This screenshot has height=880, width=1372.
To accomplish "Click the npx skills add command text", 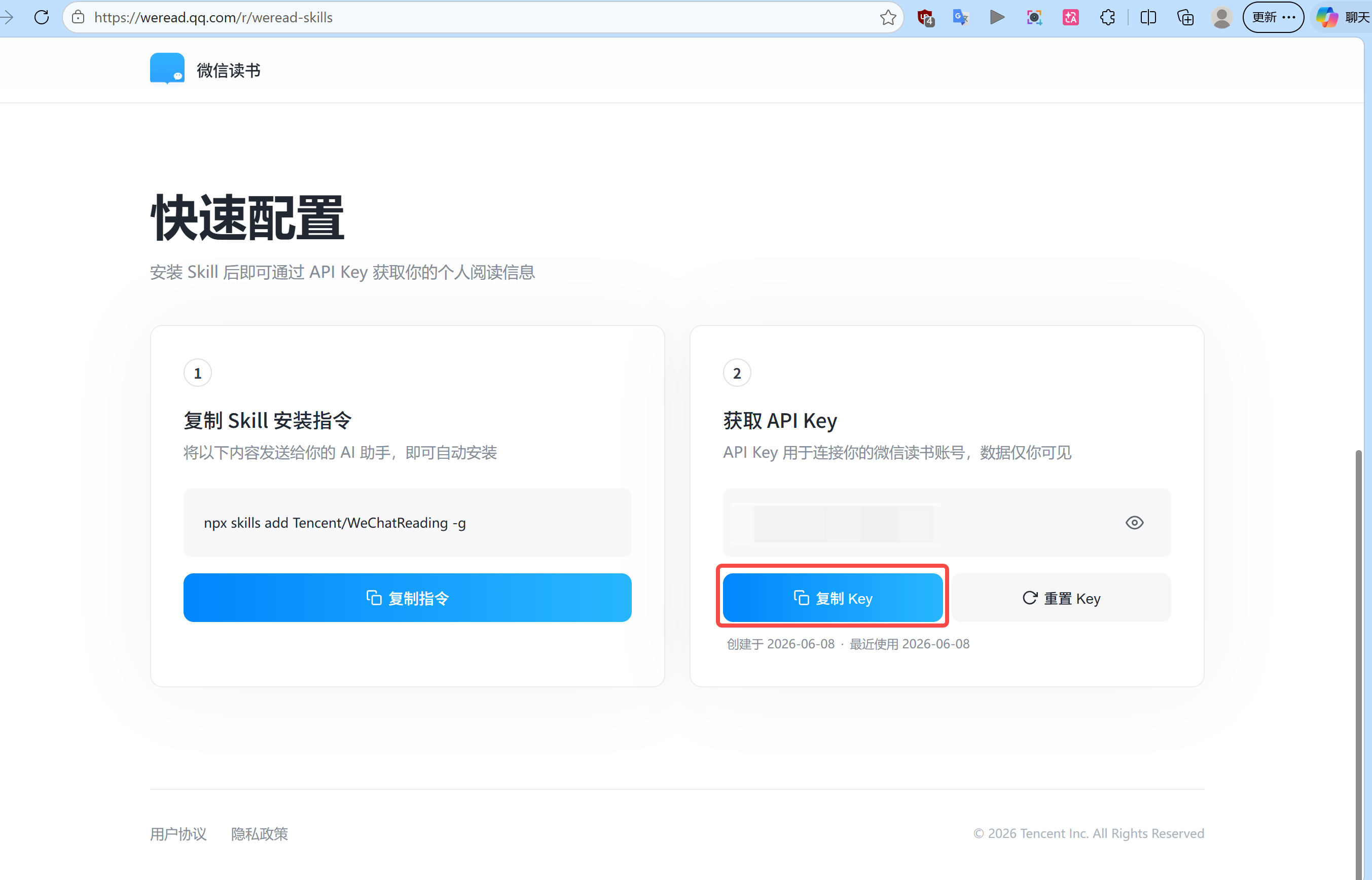I will 335,523.
